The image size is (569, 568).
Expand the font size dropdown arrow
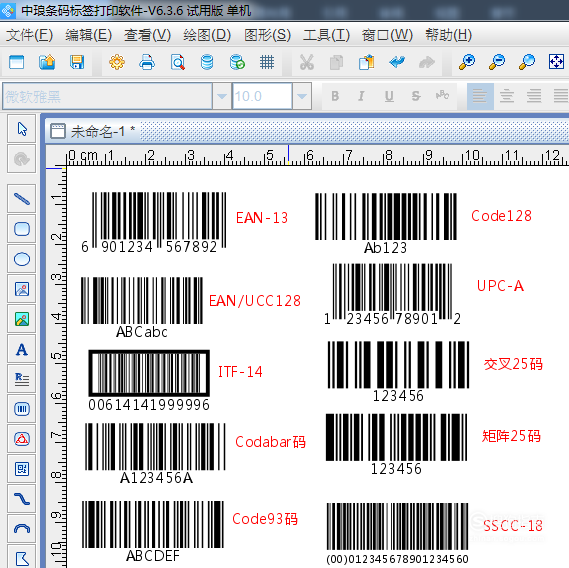[x=302, y=96]
